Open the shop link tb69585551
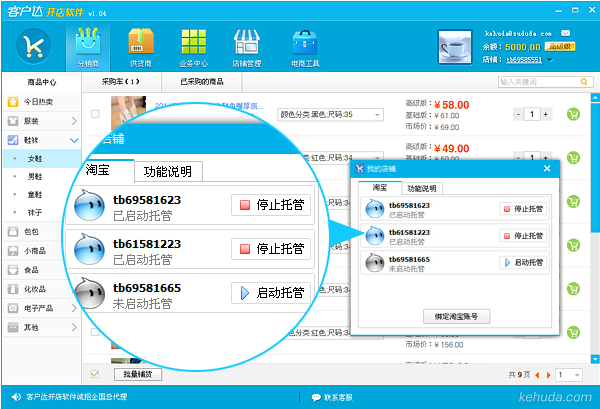The width and height of the screenshot is (600, 409). point(524,60)
